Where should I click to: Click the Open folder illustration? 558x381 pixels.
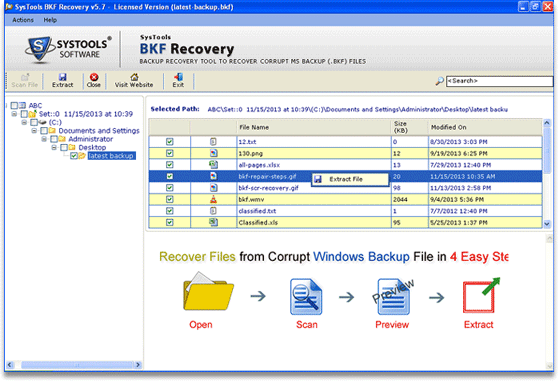[x=208, y=291]
